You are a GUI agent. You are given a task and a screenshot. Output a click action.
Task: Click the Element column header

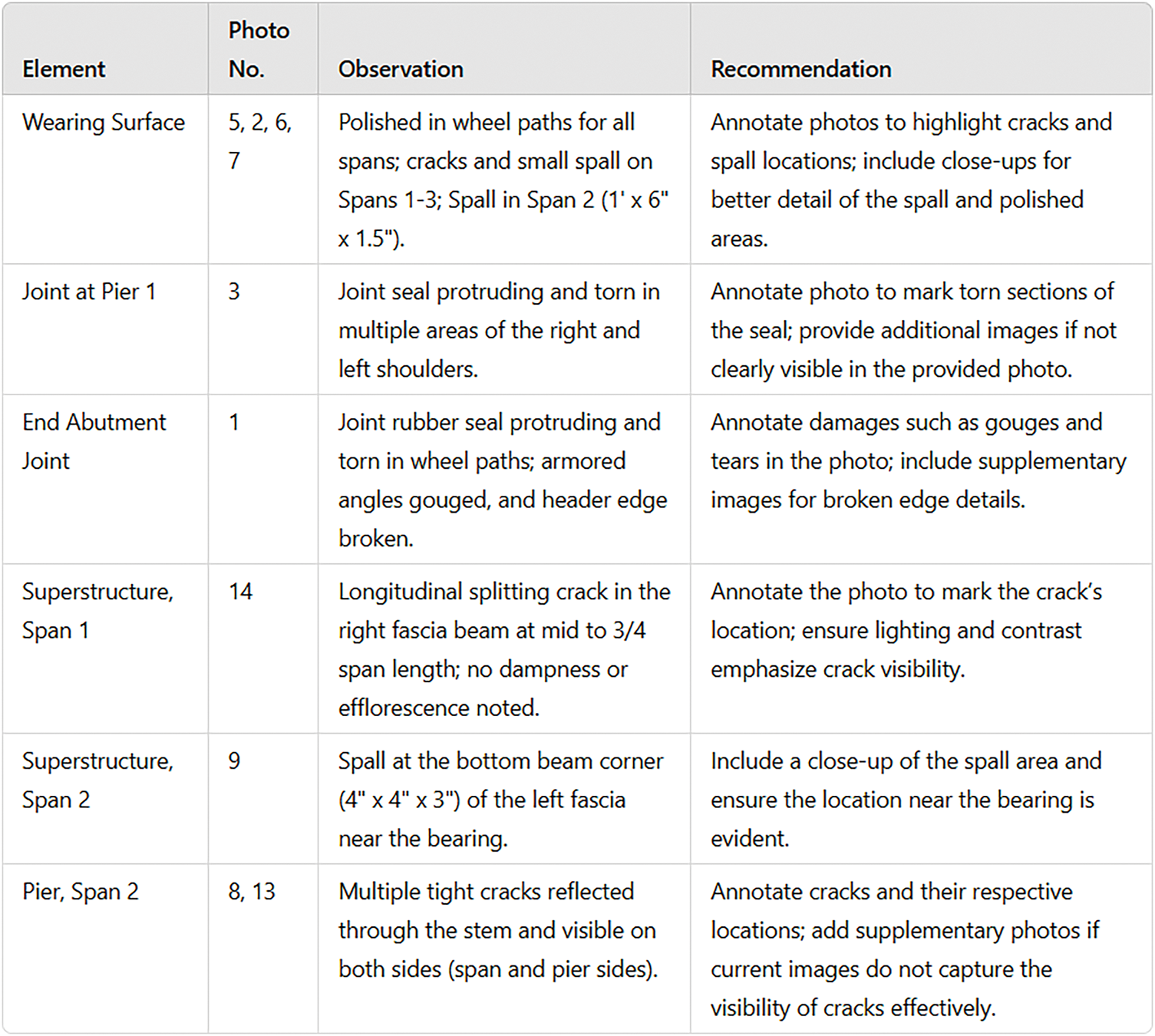(x=64, y=69)
